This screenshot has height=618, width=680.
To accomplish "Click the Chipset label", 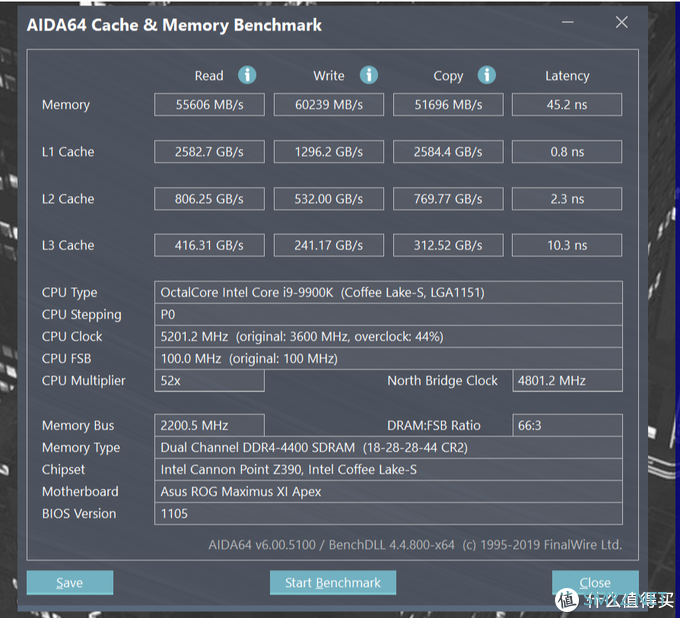I will [x=63, y=470].
